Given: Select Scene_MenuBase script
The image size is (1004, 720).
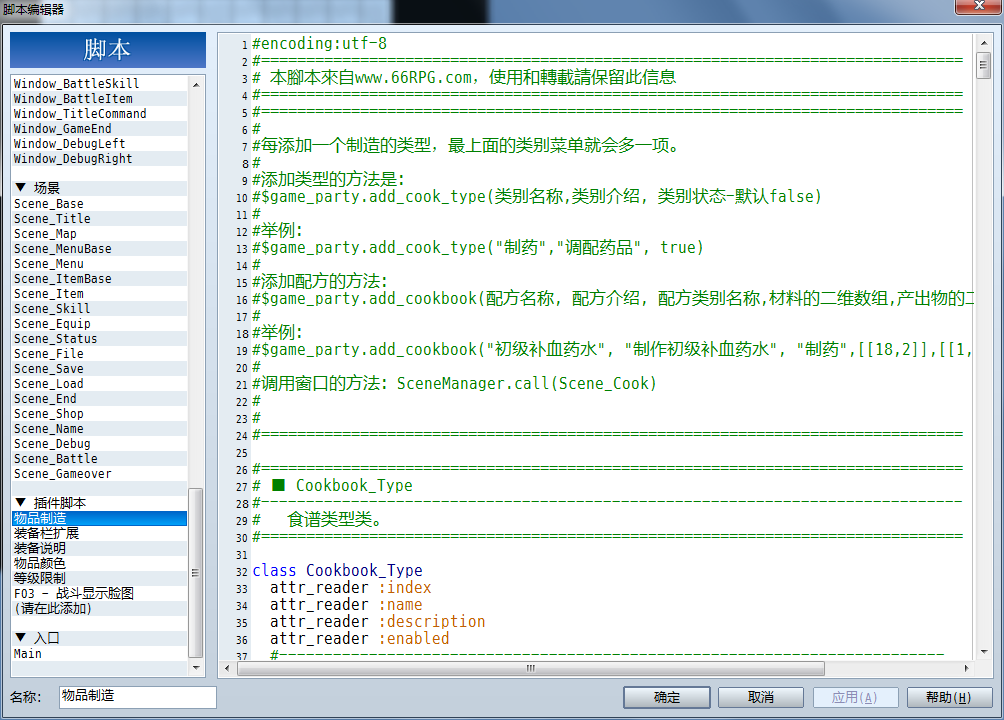Looking at the screenshot, I should 99,249.
